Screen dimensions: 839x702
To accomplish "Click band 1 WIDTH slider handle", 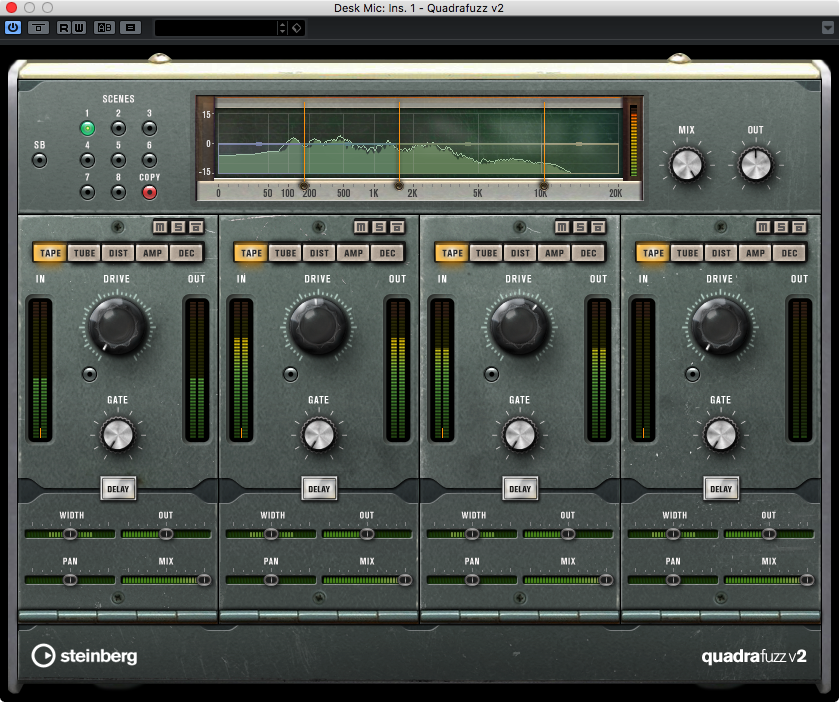I will [x=70, y=534].
